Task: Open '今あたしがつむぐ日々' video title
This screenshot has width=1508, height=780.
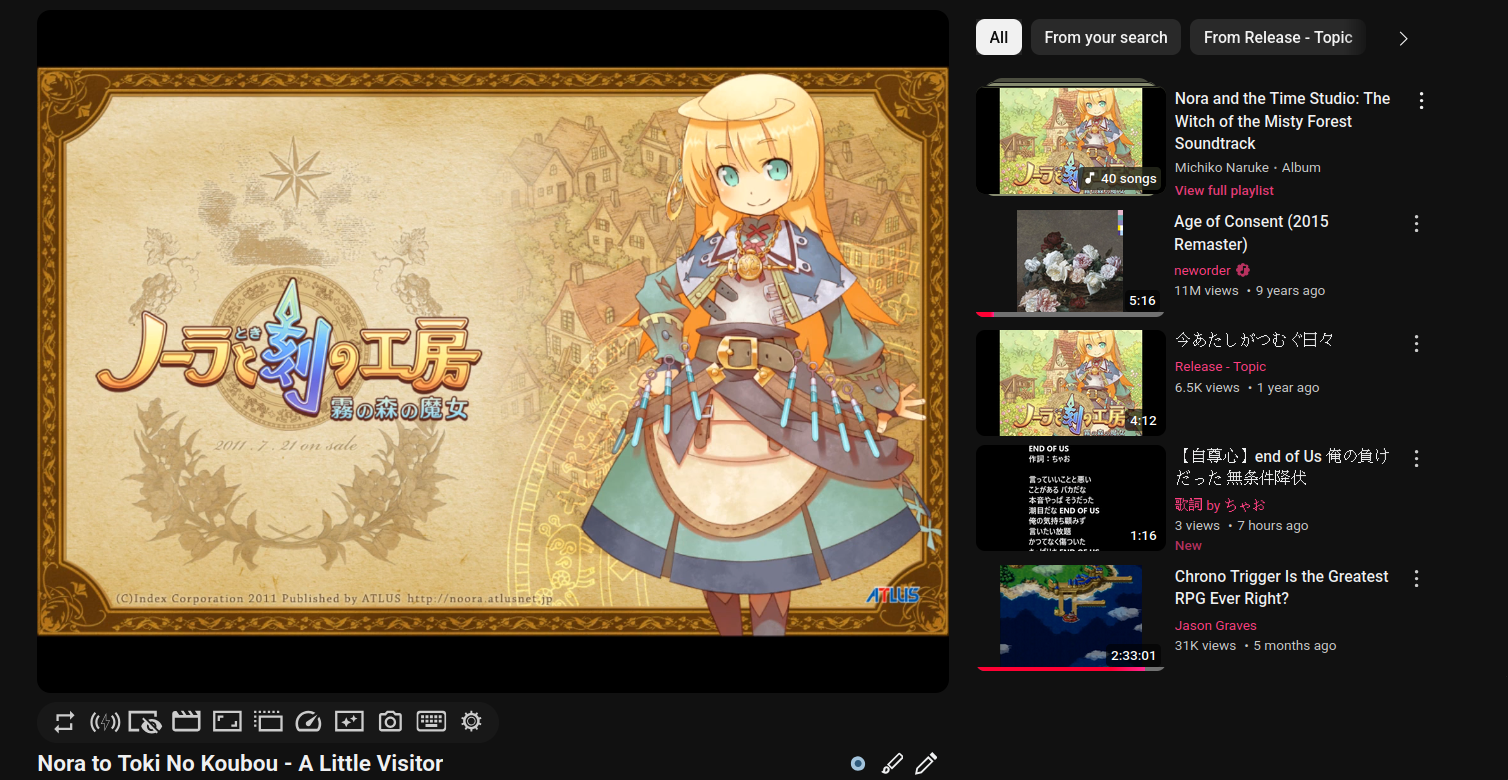Action: click(1254, 340)
